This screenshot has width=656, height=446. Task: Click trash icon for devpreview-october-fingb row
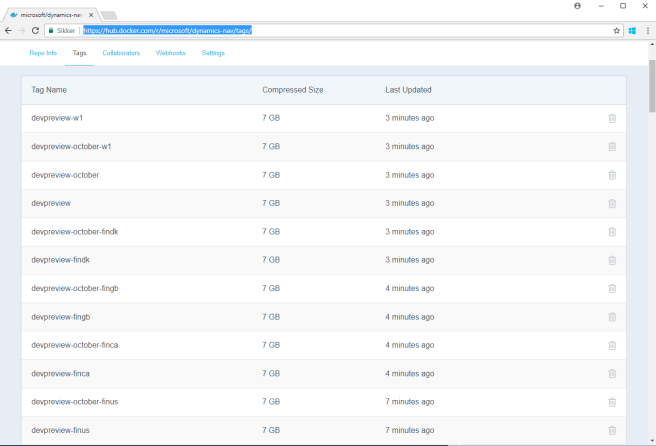coord(612,288)
